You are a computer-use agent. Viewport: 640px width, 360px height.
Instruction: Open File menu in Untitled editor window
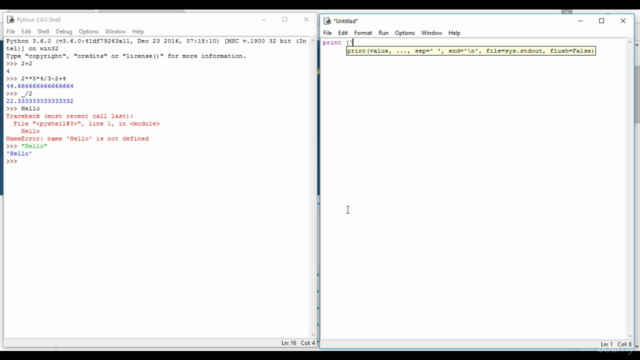click(x=327, y=33)
